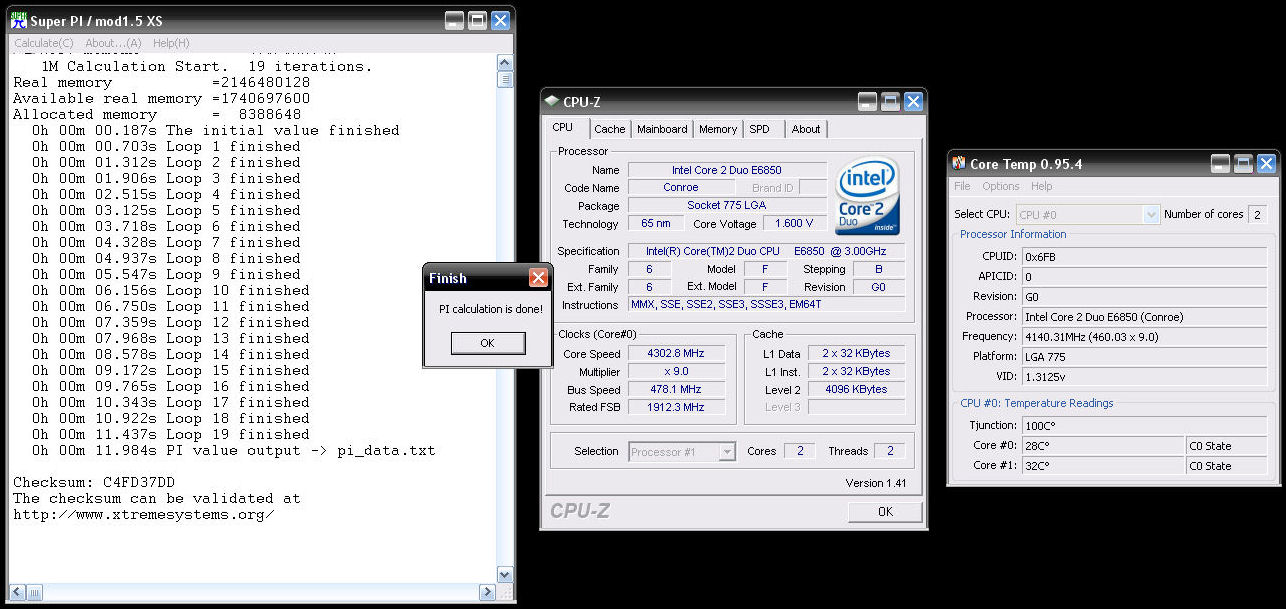
Task: Click the Super PI scrollbar down arrow
Action: pos(505,575)
